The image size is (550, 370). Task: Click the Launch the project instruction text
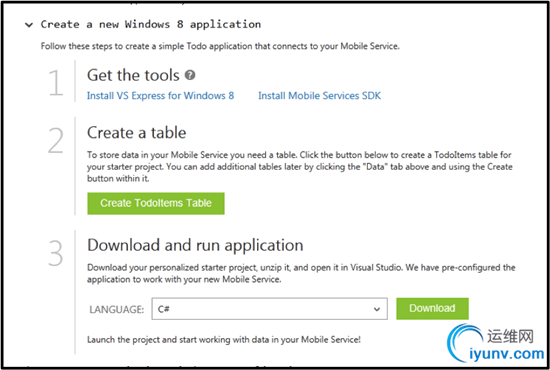point(224,339)
